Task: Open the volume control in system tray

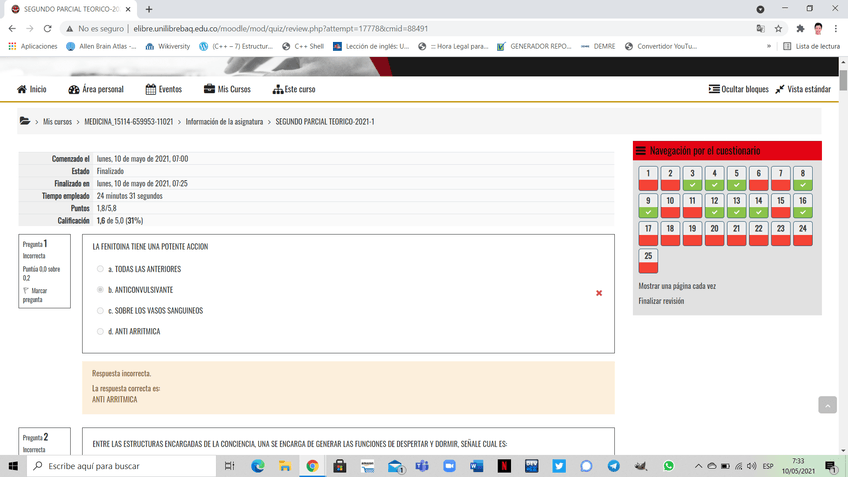Action: 752,466
